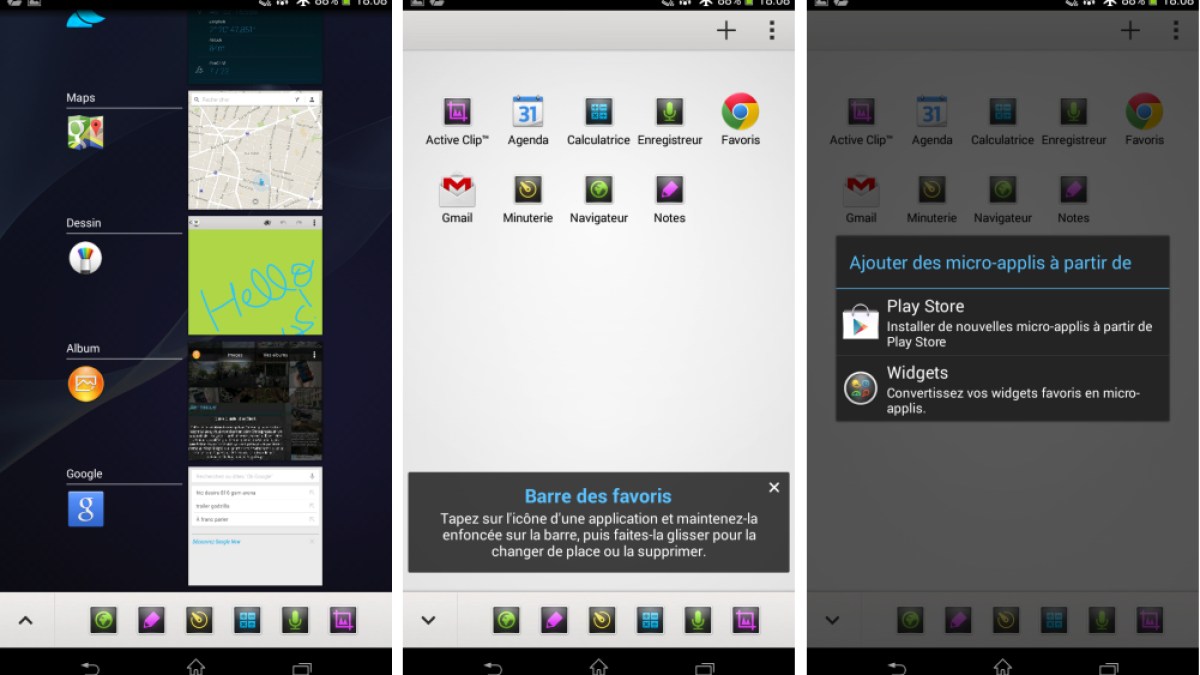Open Agenda calendar in the undimmed middle grid
1200x675 pixels.
(528, 112)
